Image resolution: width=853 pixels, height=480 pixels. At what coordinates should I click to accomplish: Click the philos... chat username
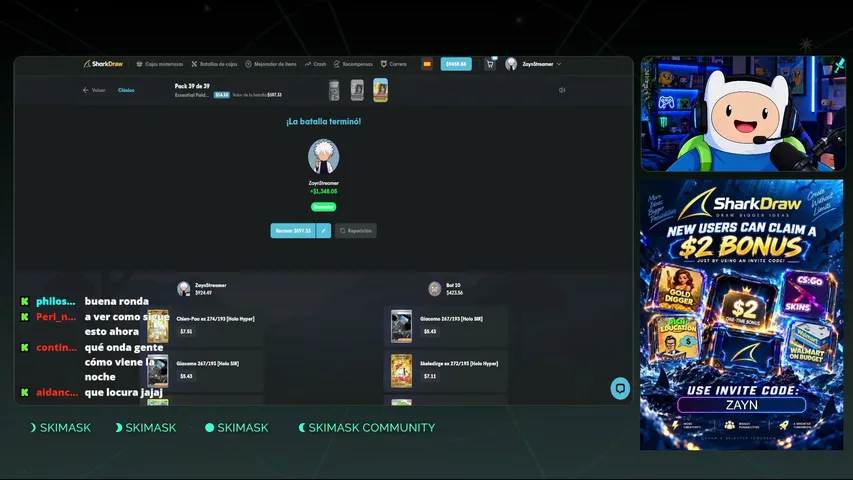(x=55, y=301)
